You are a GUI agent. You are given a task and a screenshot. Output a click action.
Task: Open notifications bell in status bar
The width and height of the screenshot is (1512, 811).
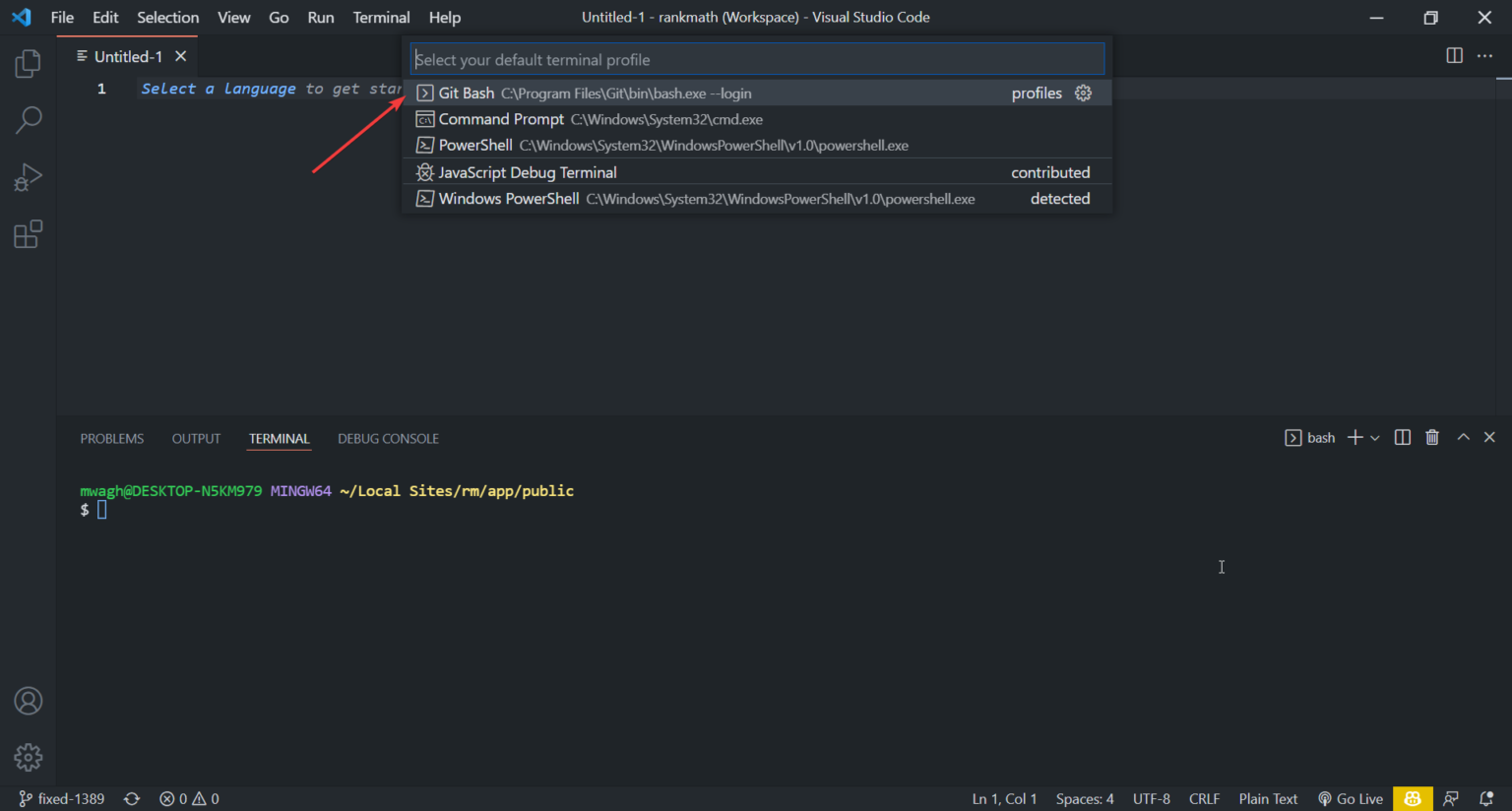click(x=1488, y=798)
